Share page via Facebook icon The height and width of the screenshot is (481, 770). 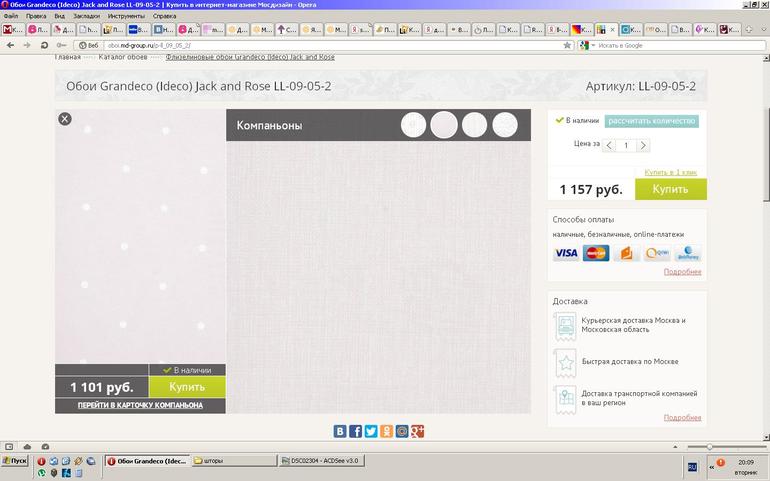click(x=355, y=431)
